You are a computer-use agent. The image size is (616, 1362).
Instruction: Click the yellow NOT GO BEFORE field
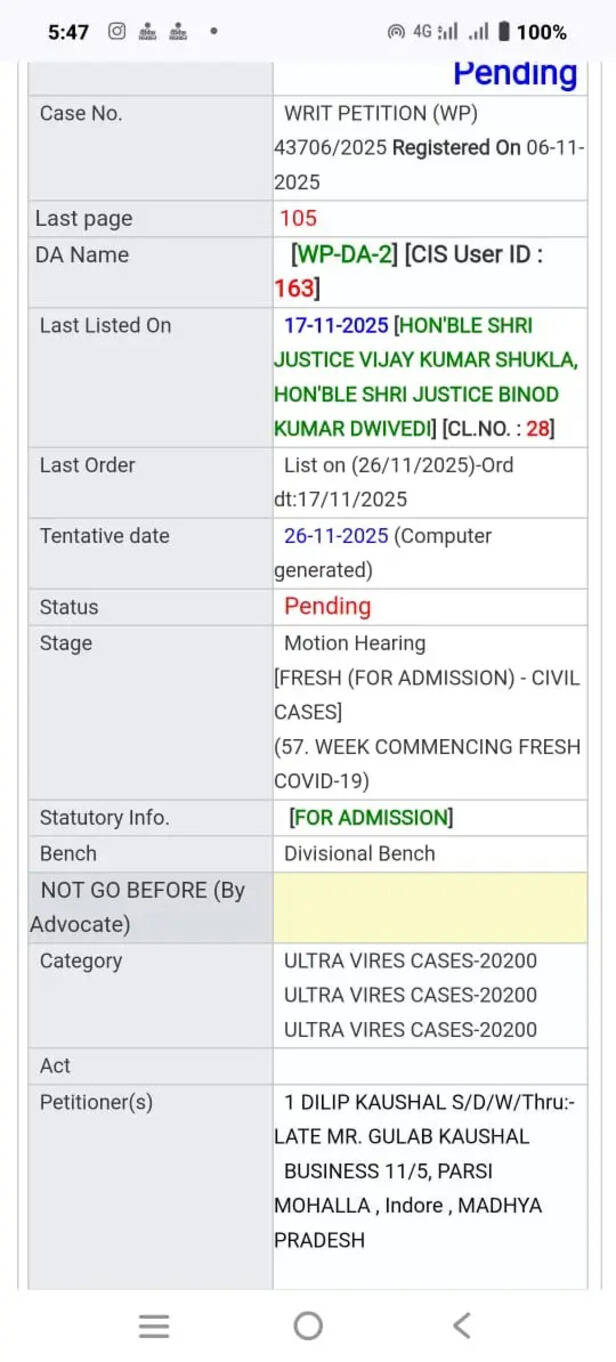[430, 907]
